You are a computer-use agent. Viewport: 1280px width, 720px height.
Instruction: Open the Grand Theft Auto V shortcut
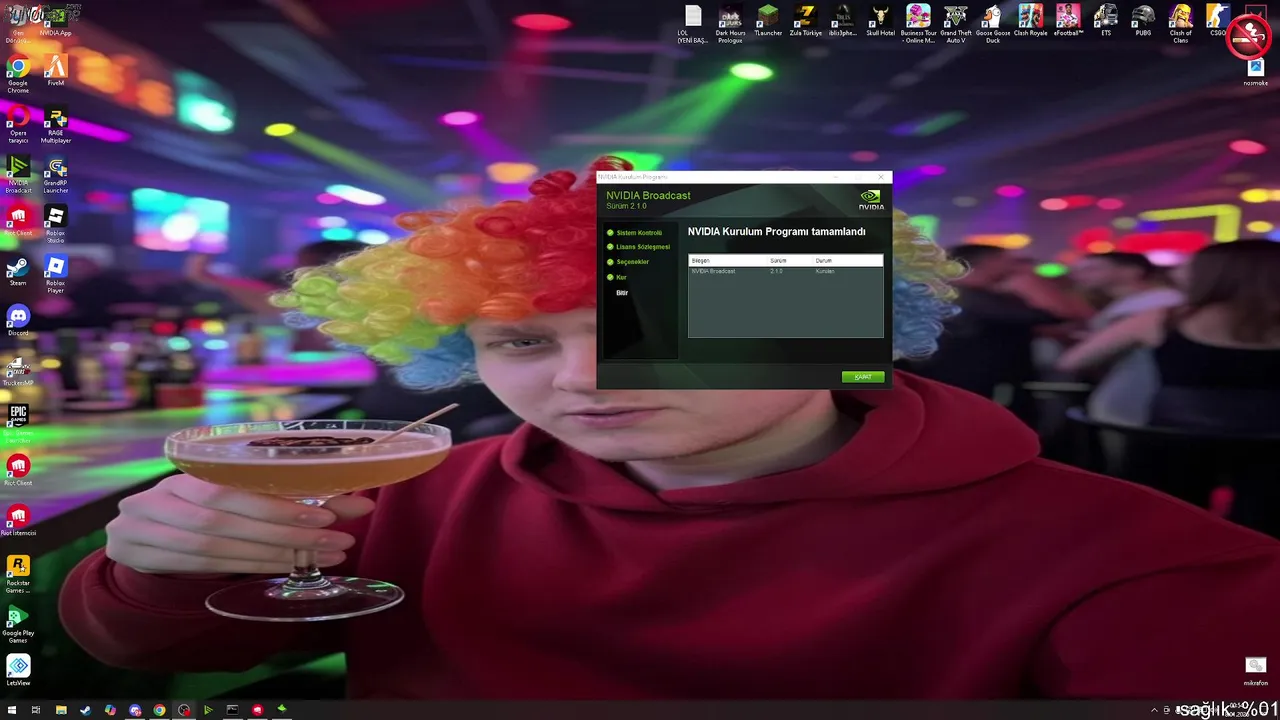(956, 24)
